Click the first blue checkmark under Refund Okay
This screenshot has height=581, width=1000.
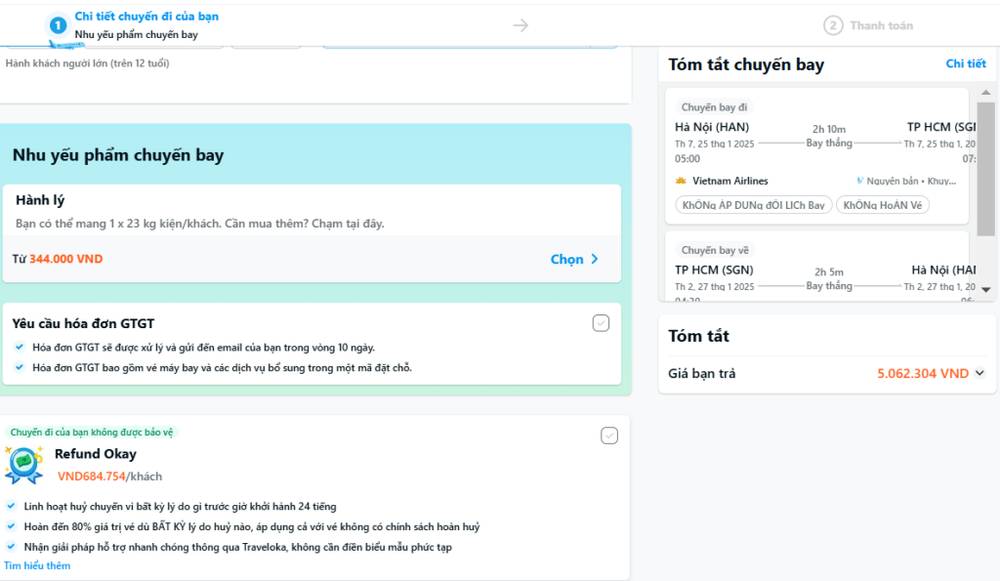tap(10, 506)
